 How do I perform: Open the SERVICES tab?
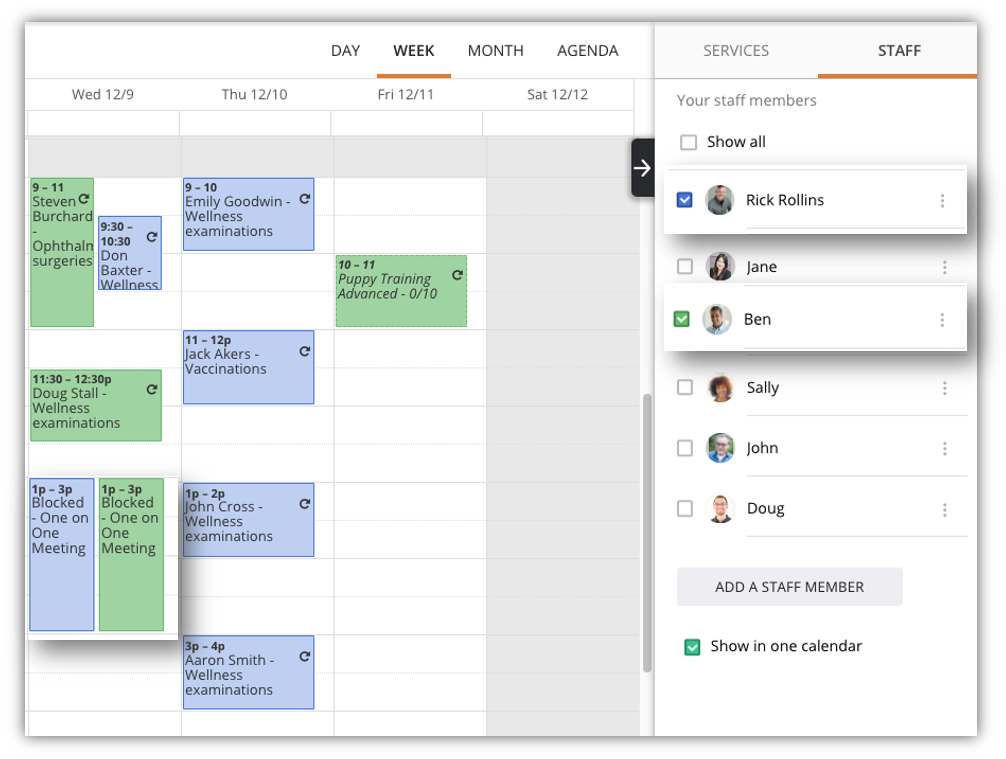(736, 51)
